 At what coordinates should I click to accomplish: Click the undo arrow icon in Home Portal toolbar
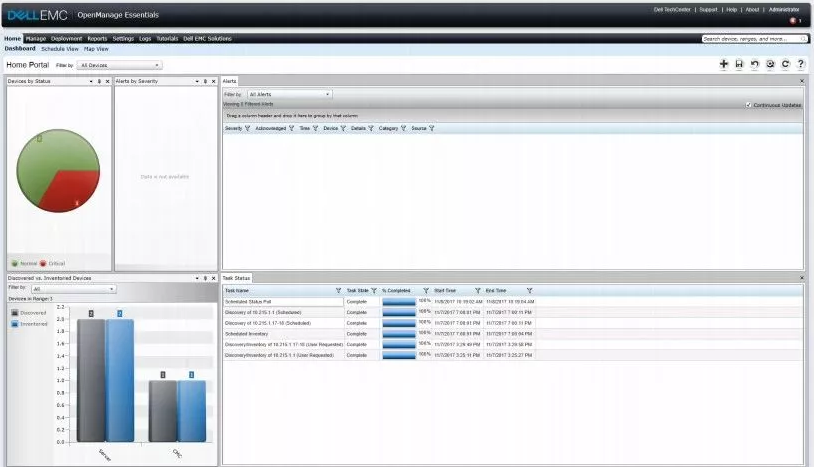point(755,64)
